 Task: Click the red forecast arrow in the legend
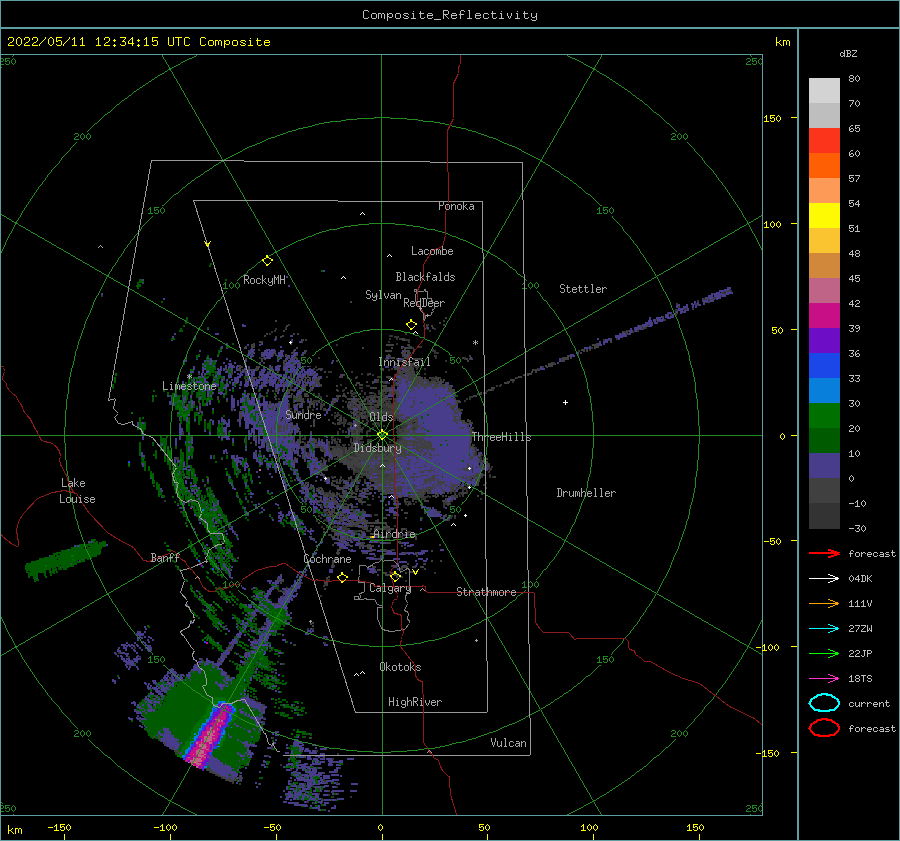pyautogui.click(x=824, y=553)
